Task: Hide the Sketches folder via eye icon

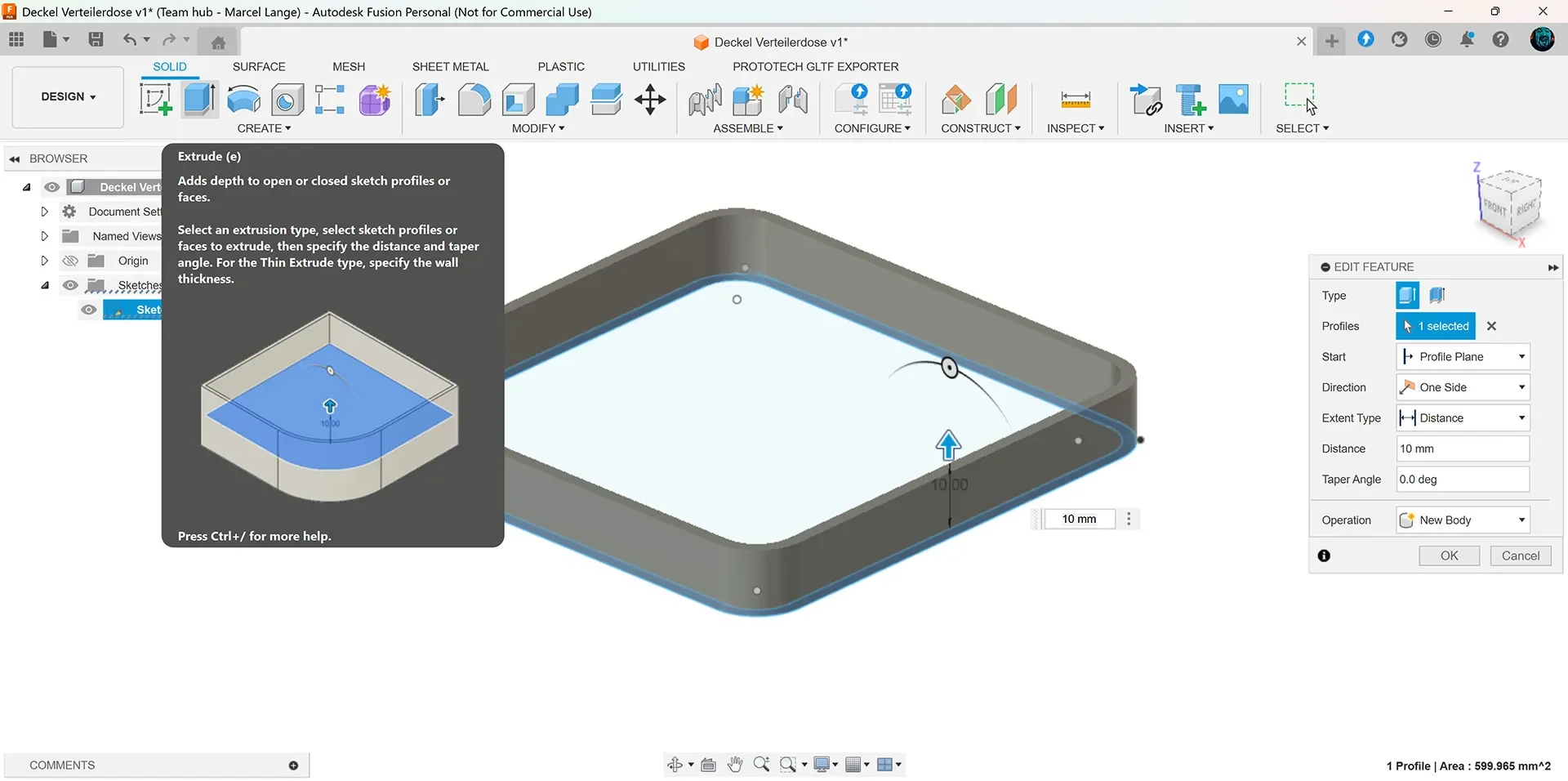Action: pyautogui.click(x=70, y=285)
